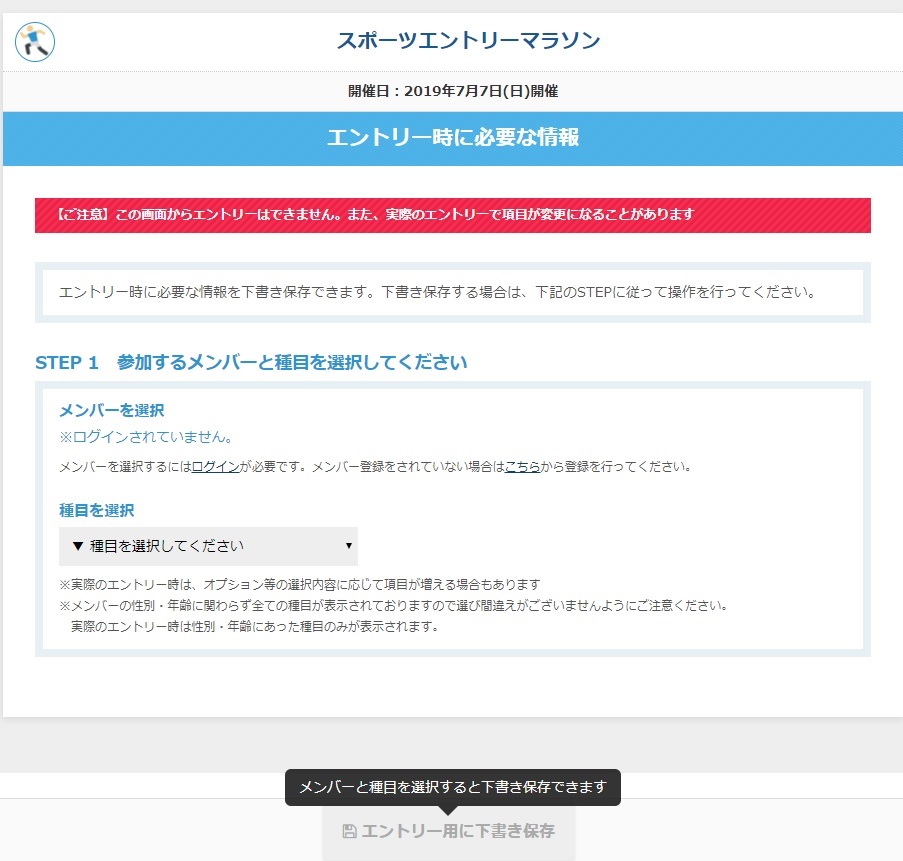The width and height of the screenshot is (903, 861).
Task: Open the 種目を選択してください dropdown
Action: pyautogui.click(x=208, y=546)
